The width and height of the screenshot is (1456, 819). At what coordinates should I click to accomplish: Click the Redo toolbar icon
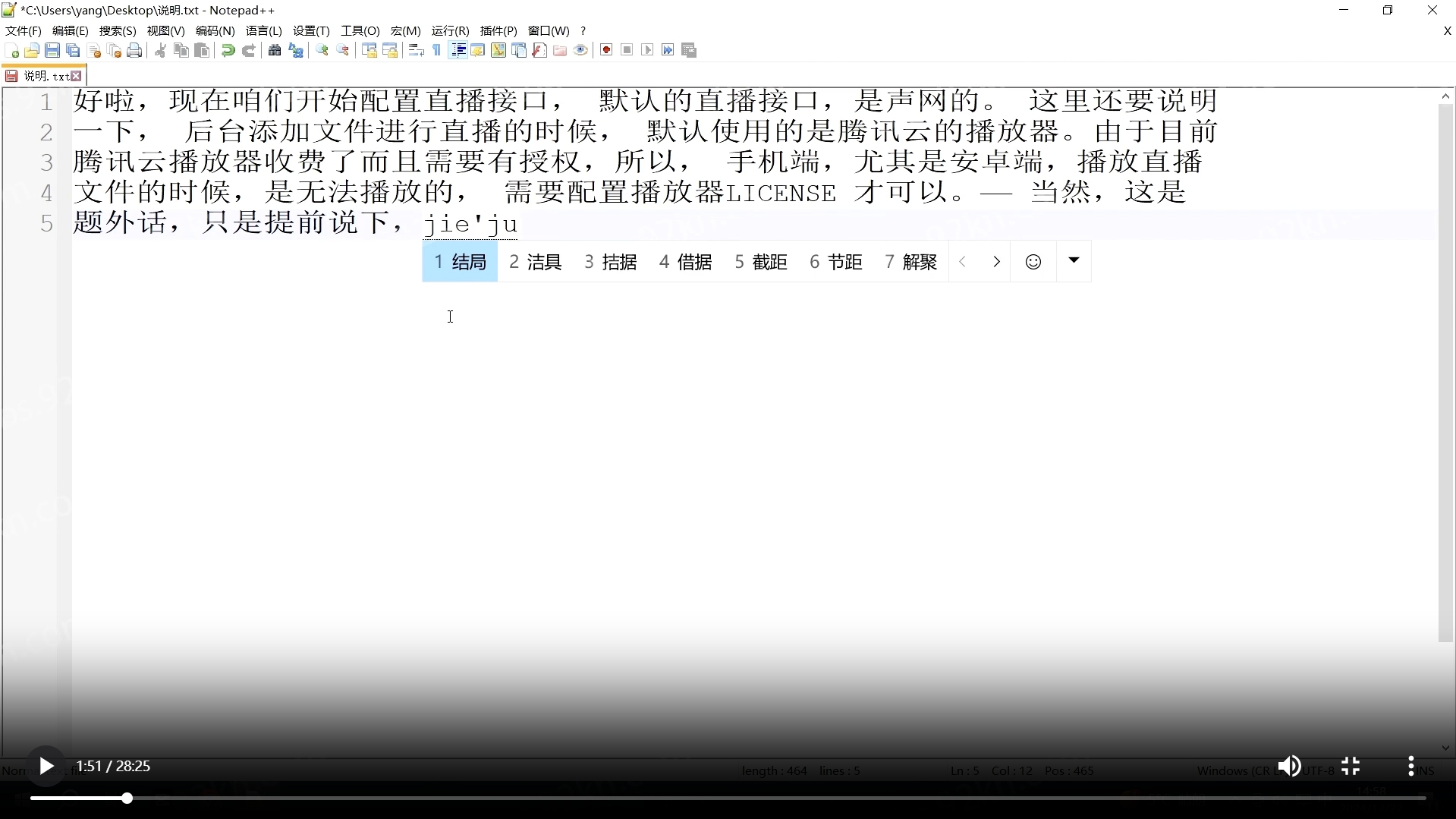click(x=249, y=50)
